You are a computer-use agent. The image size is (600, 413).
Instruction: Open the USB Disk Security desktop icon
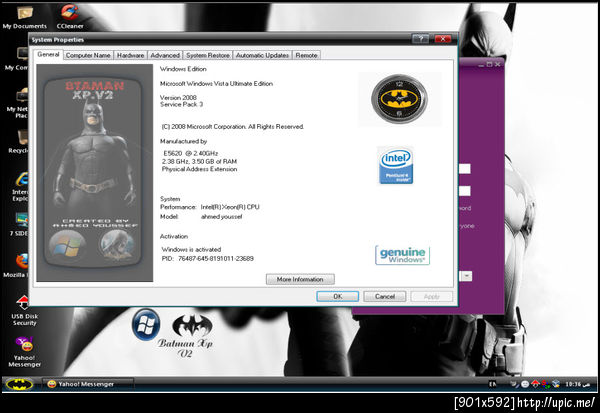(24, 310)
